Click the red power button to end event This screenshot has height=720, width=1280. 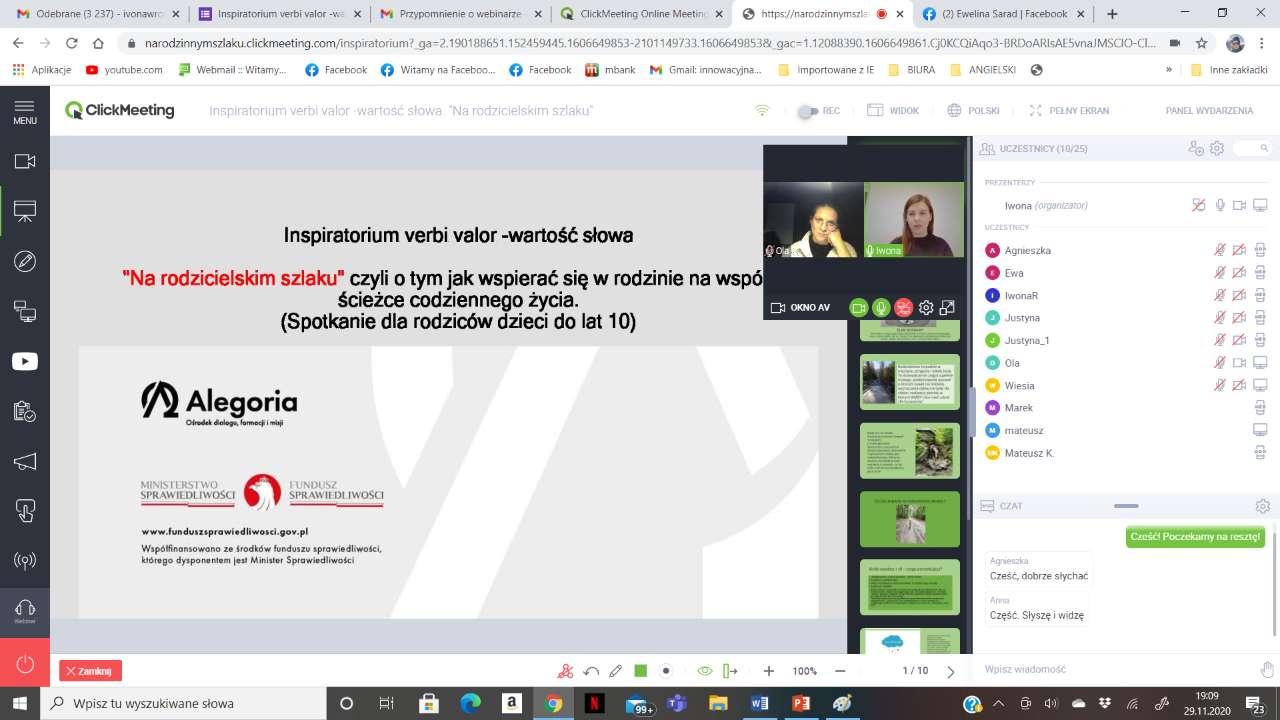coord(24,664)
